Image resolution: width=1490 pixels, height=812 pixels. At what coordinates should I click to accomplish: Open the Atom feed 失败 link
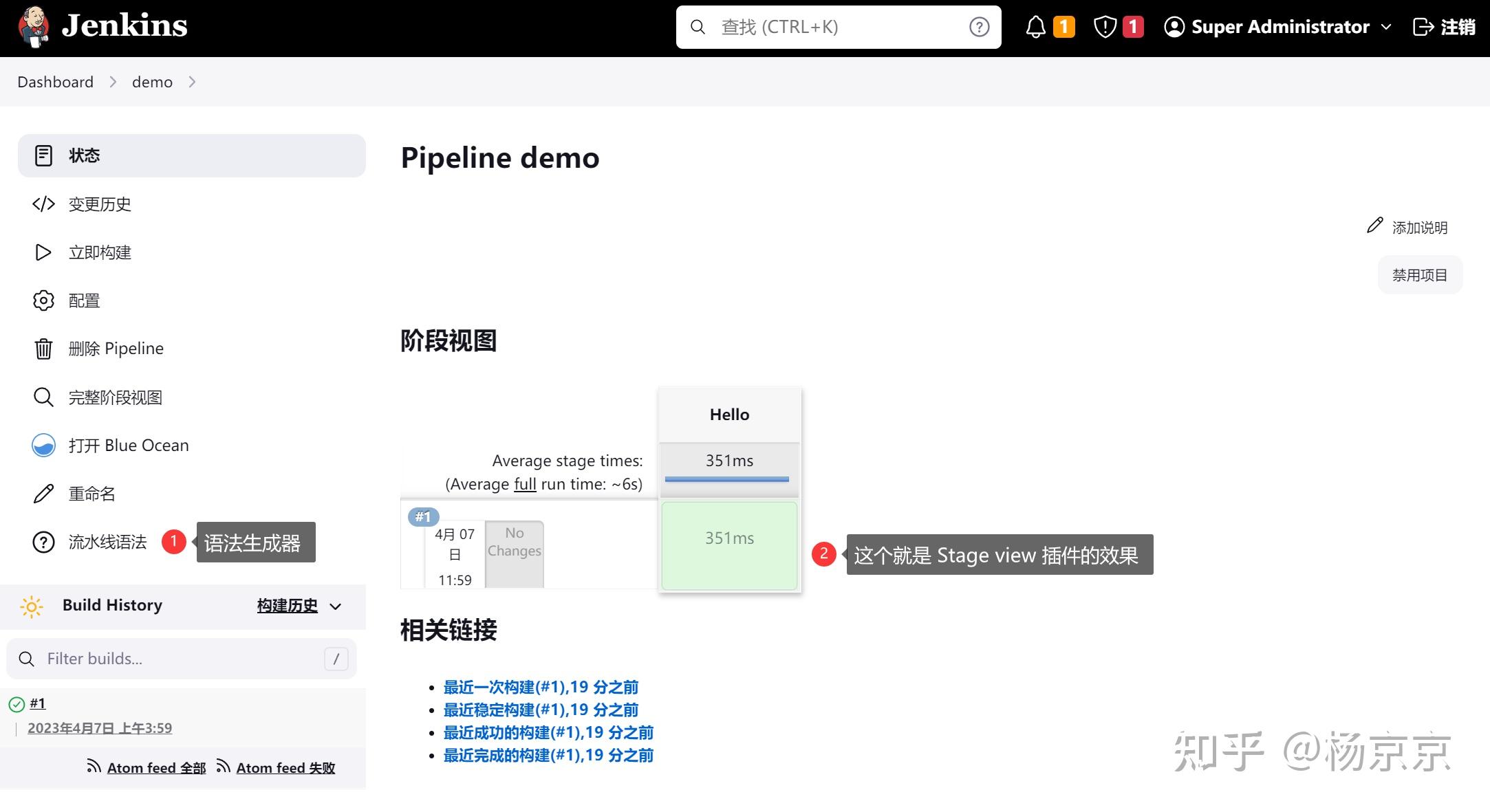[284, 767]
